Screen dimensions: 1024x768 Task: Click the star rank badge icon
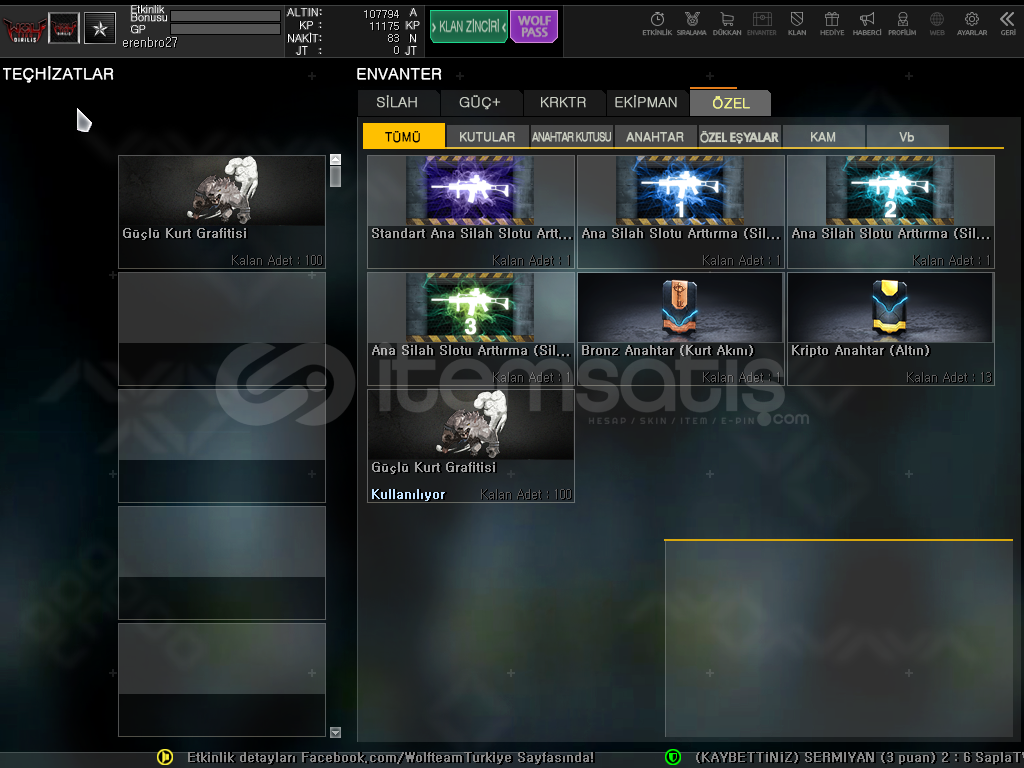tap(99, 28)
